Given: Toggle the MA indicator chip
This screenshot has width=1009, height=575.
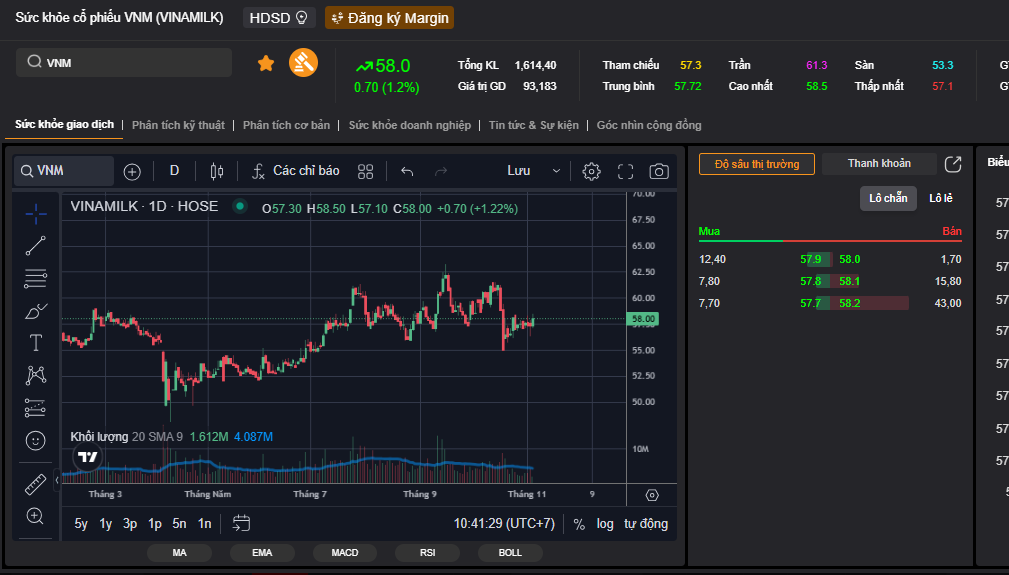Looking at the screenshot, I should 180,552.
